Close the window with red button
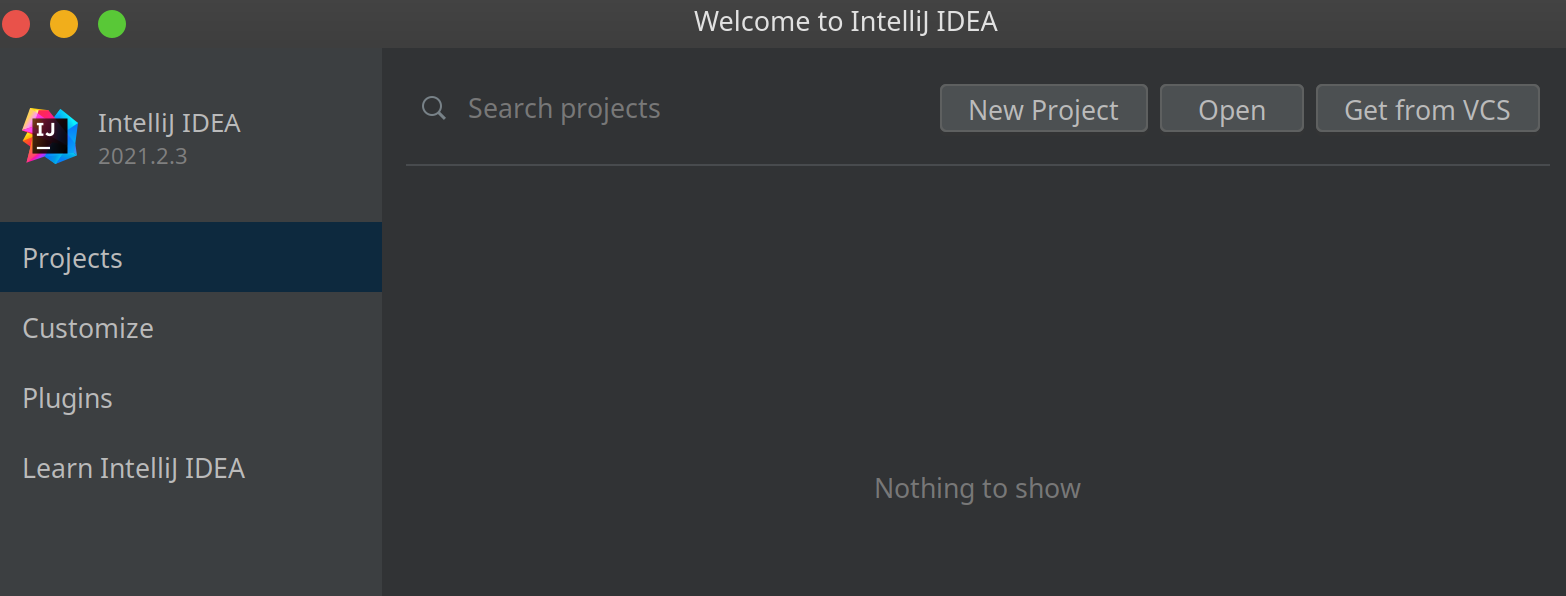Screen dimensions: 1566x596 pyautogui.click(x=16, y=23)
